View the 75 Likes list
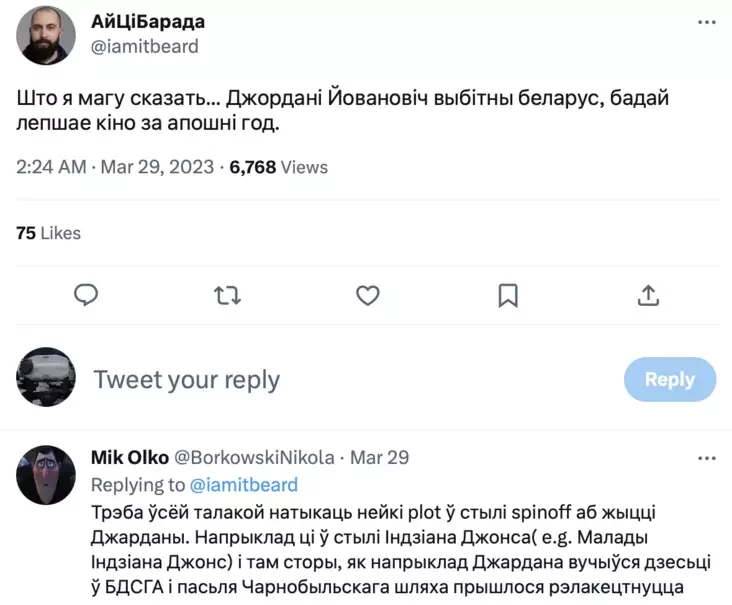This screenshot has width=732, height=605. tap(49, 233)
